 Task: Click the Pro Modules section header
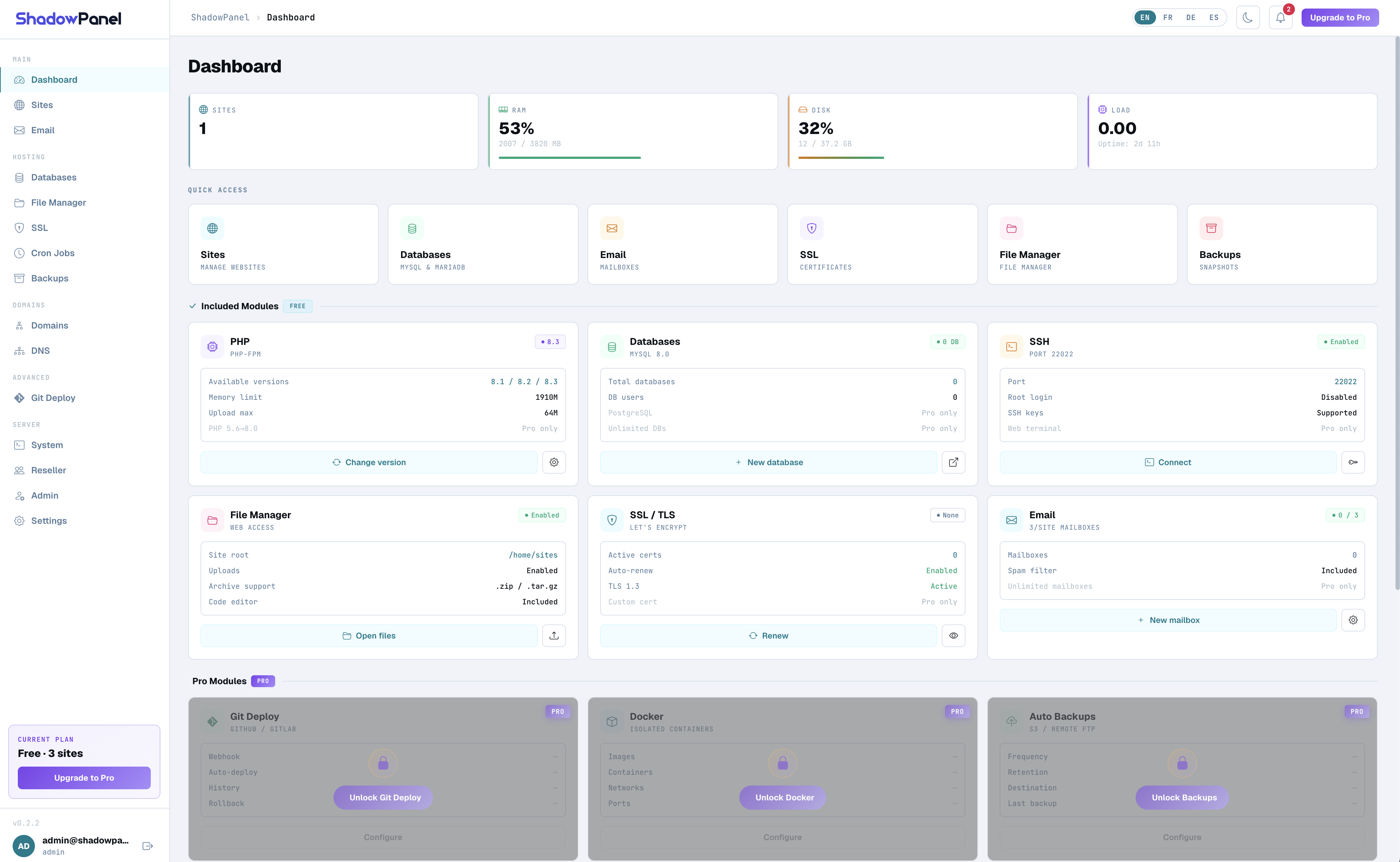point(219,681)
